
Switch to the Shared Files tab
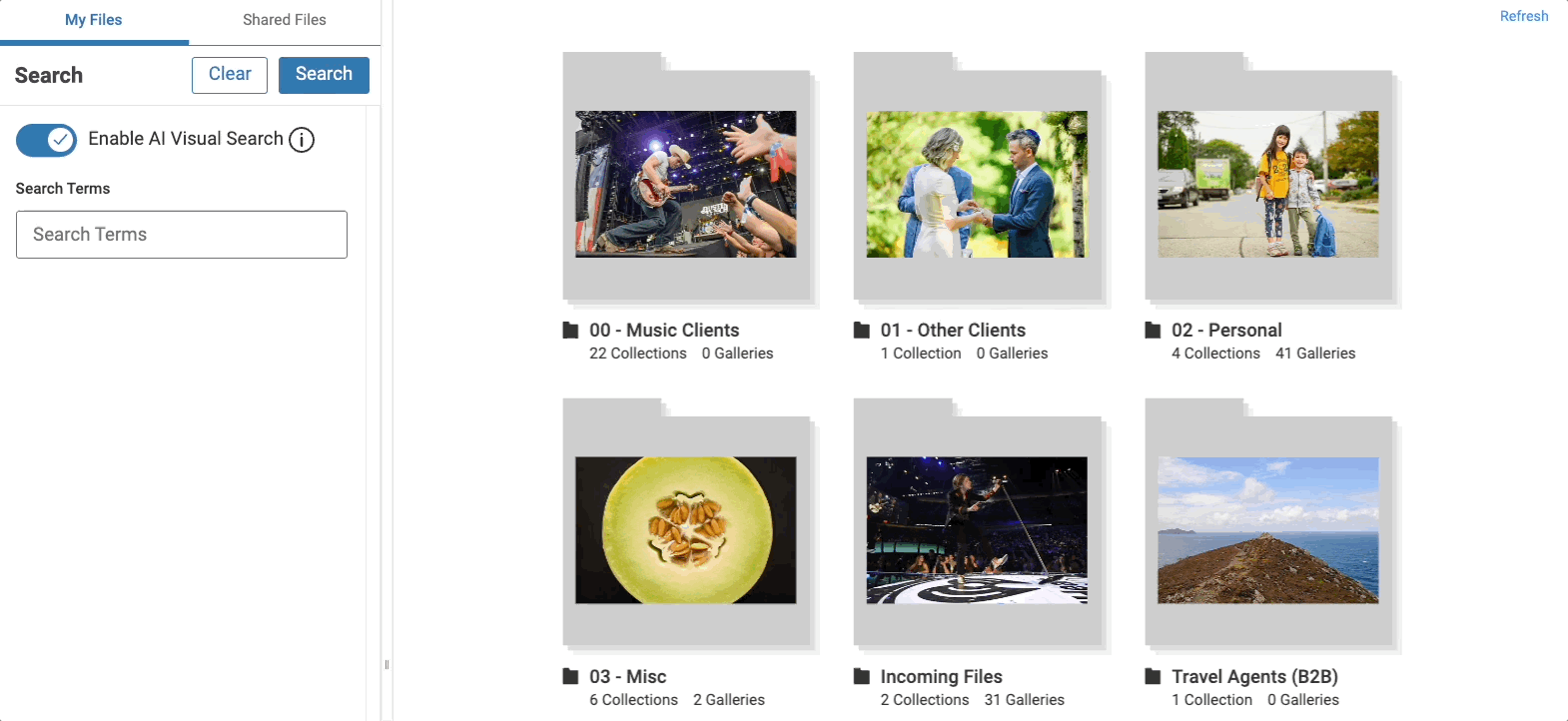(x=285, y=20)
